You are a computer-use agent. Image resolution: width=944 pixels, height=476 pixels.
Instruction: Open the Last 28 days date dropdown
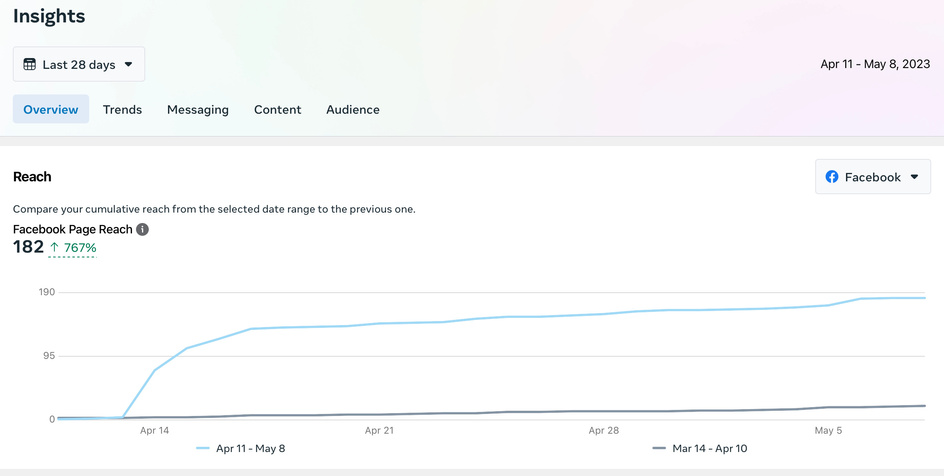tap(79, 65)
